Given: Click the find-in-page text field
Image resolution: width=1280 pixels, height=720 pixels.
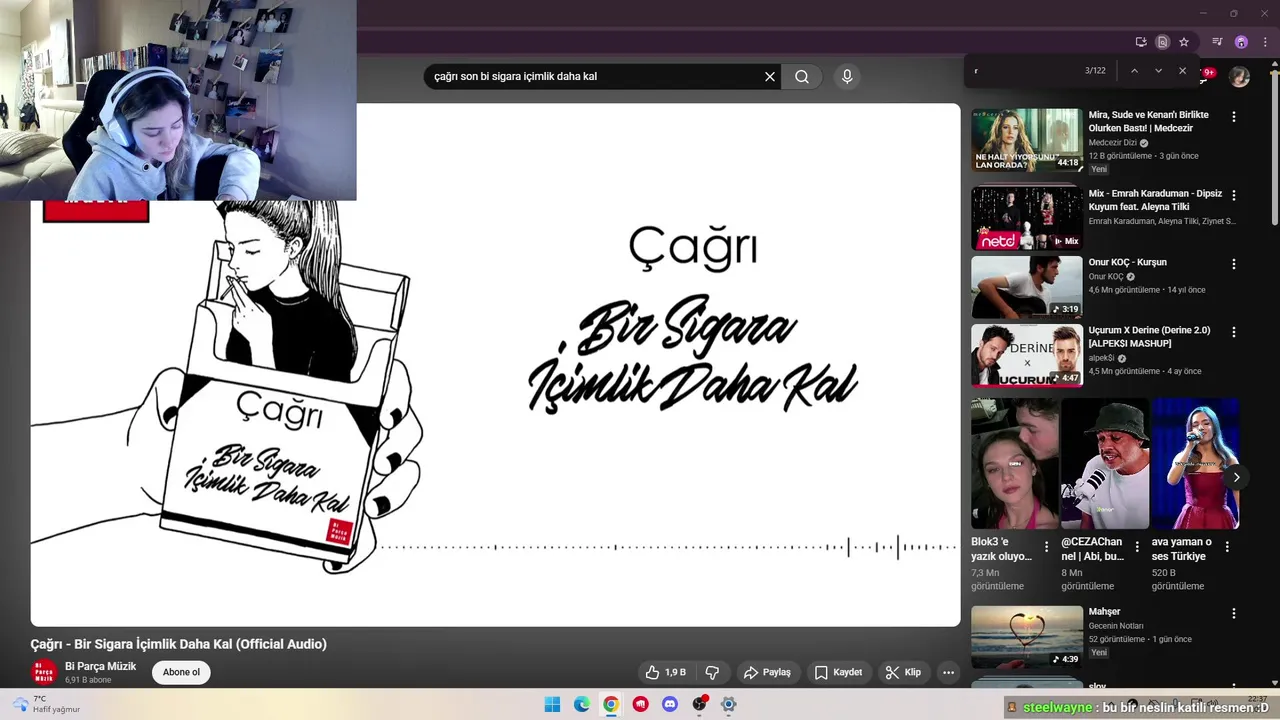Looking at the screenshot, I should pyautogui.click(x=1025, y=71).
